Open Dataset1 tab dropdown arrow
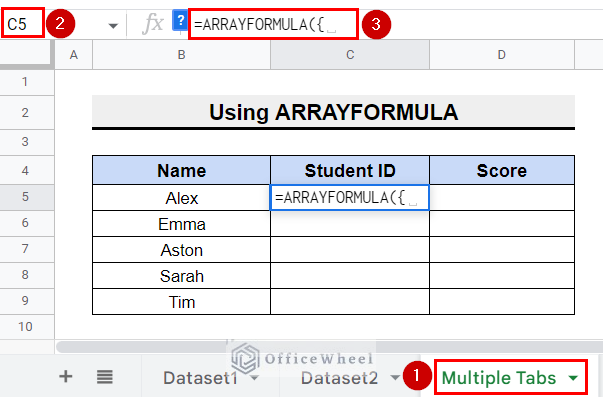Image resolution: width=603 pixels, height=397 pixels. point(254,378)
